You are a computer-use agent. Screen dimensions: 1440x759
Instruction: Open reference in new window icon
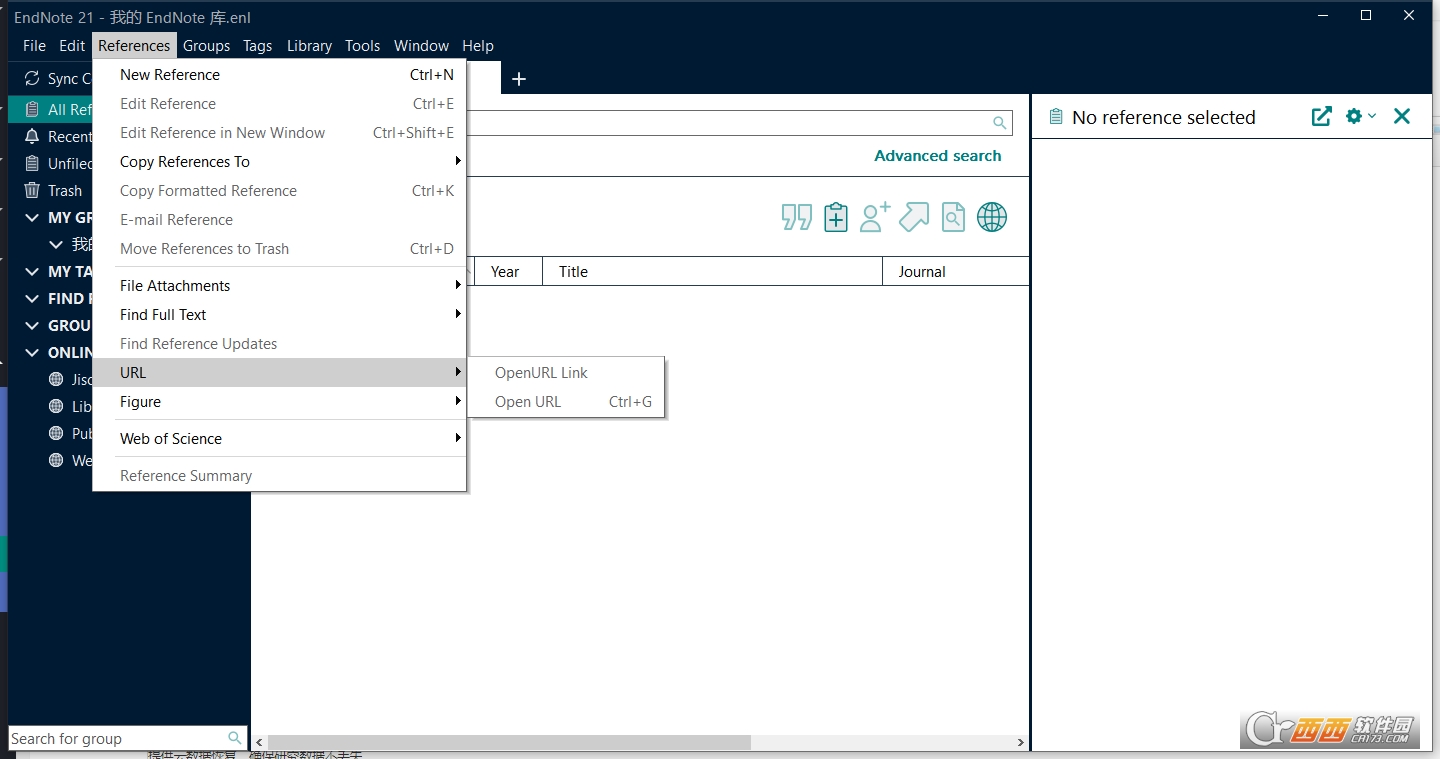point(1322,116)
